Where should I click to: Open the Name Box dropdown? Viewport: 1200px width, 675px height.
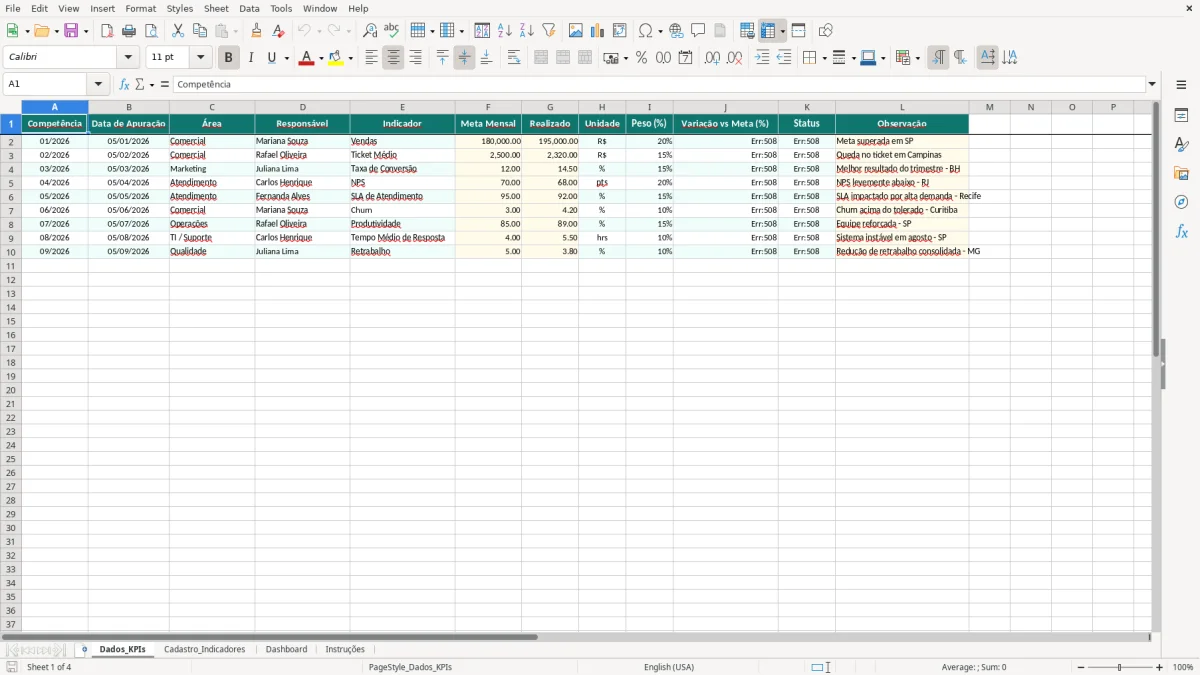click(x=98, y=84)
